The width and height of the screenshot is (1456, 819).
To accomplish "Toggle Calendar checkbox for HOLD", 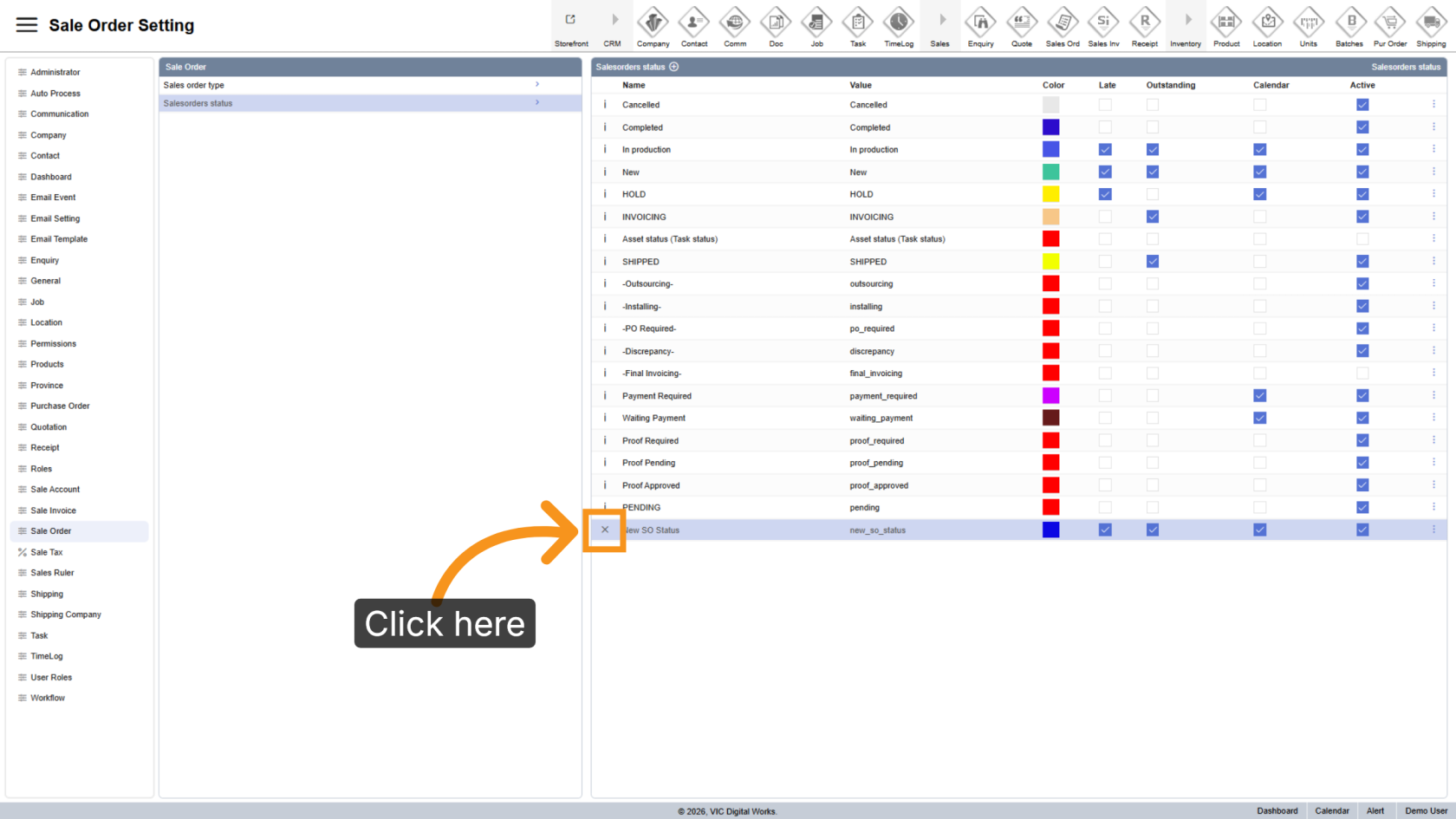I will coord(1260,194).
